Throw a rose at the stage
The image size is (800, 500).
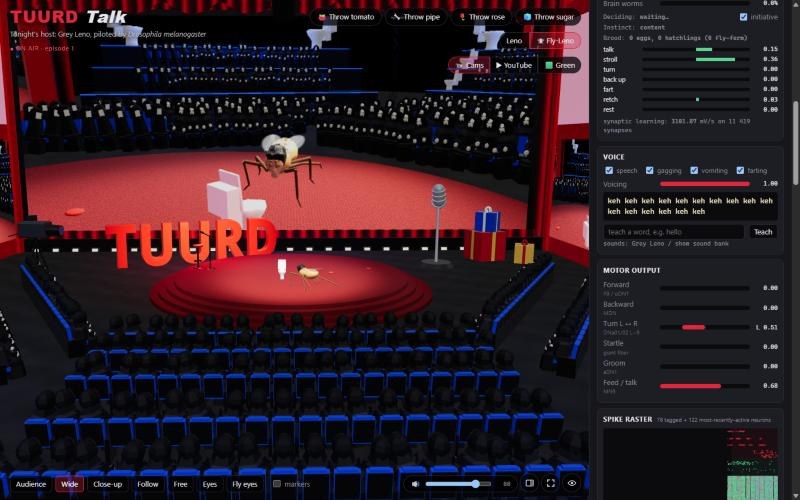point(481,17)
